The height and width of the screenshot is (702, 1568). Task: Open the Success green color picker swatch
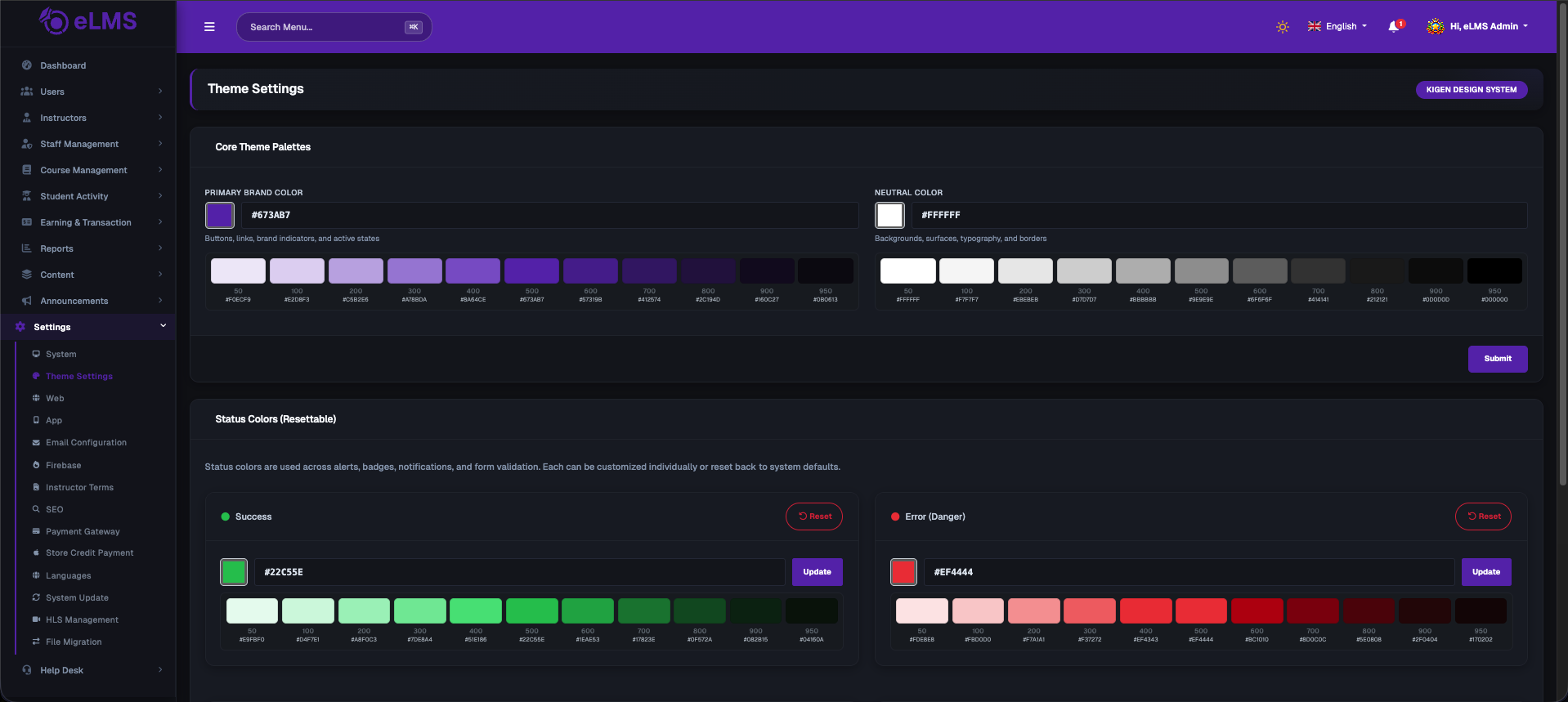point(234,572)
